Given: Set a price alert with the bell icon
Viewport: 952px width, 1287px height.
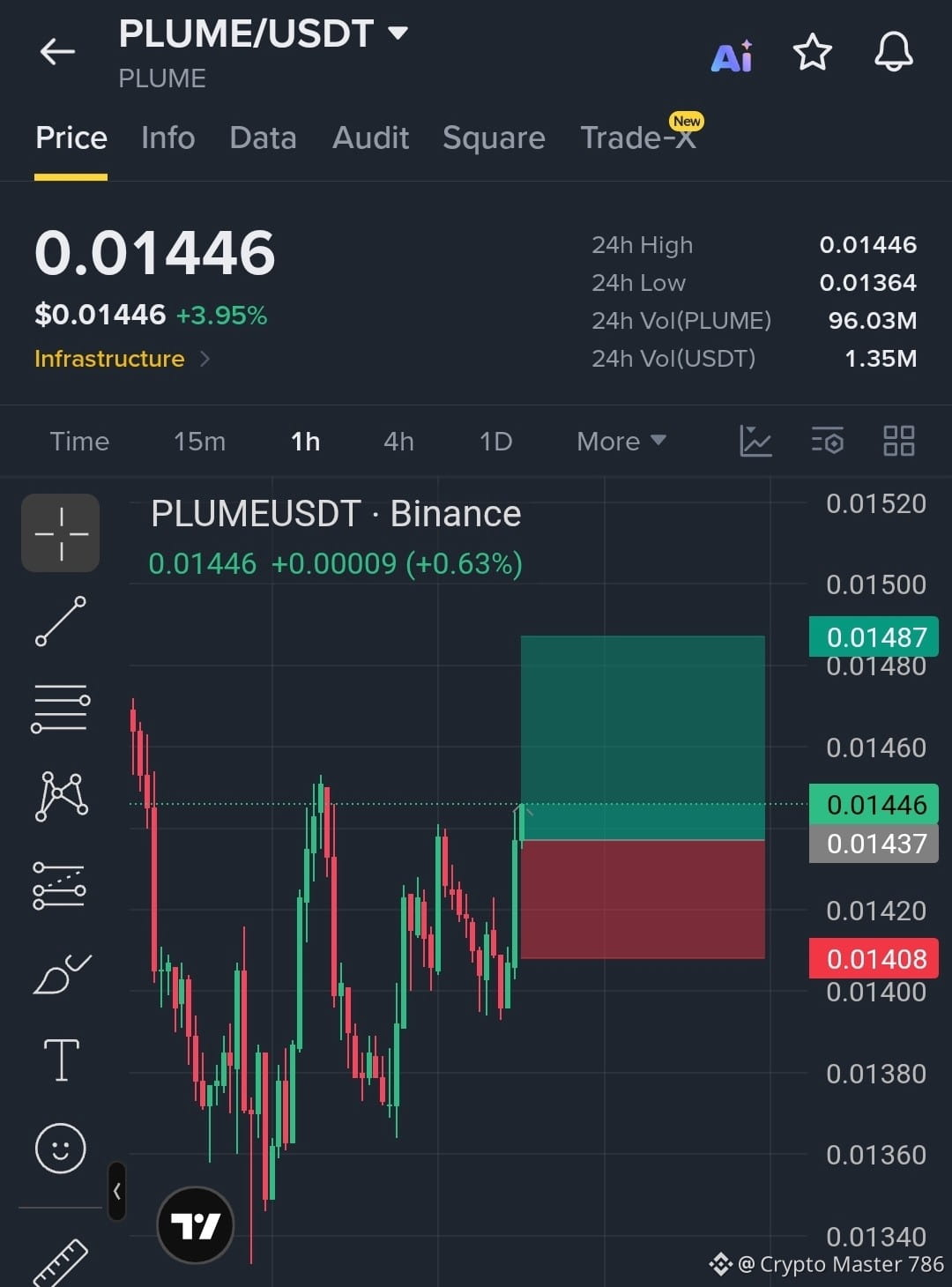Looking at the screenshot, I should point(893,52).
